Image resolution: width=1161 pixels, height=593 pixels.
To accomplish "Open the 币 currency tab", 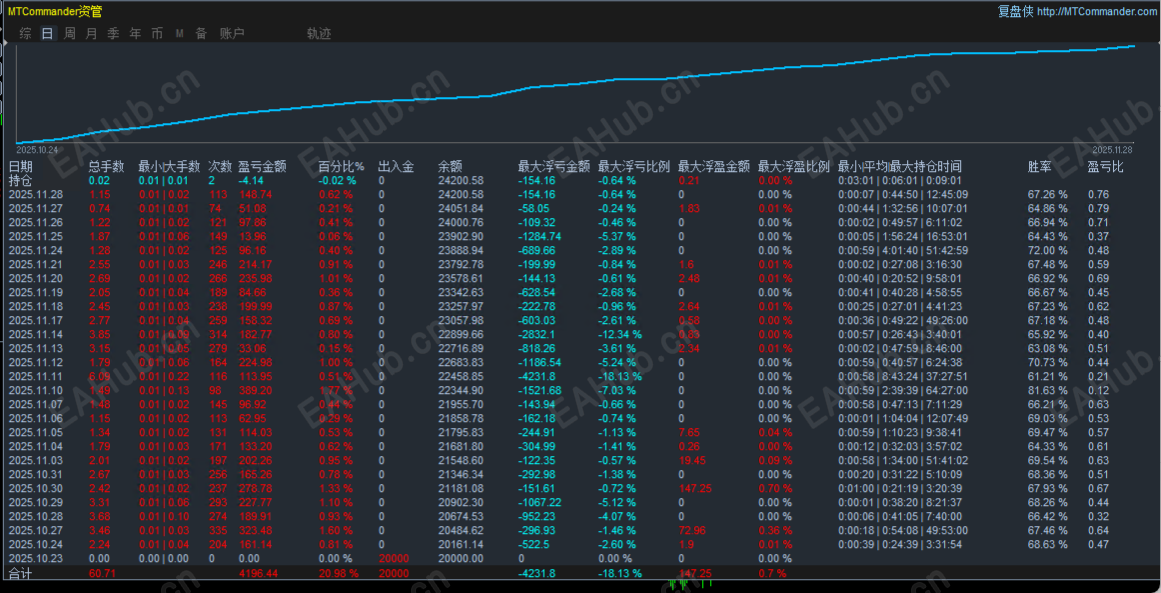I will click(157, 33).
